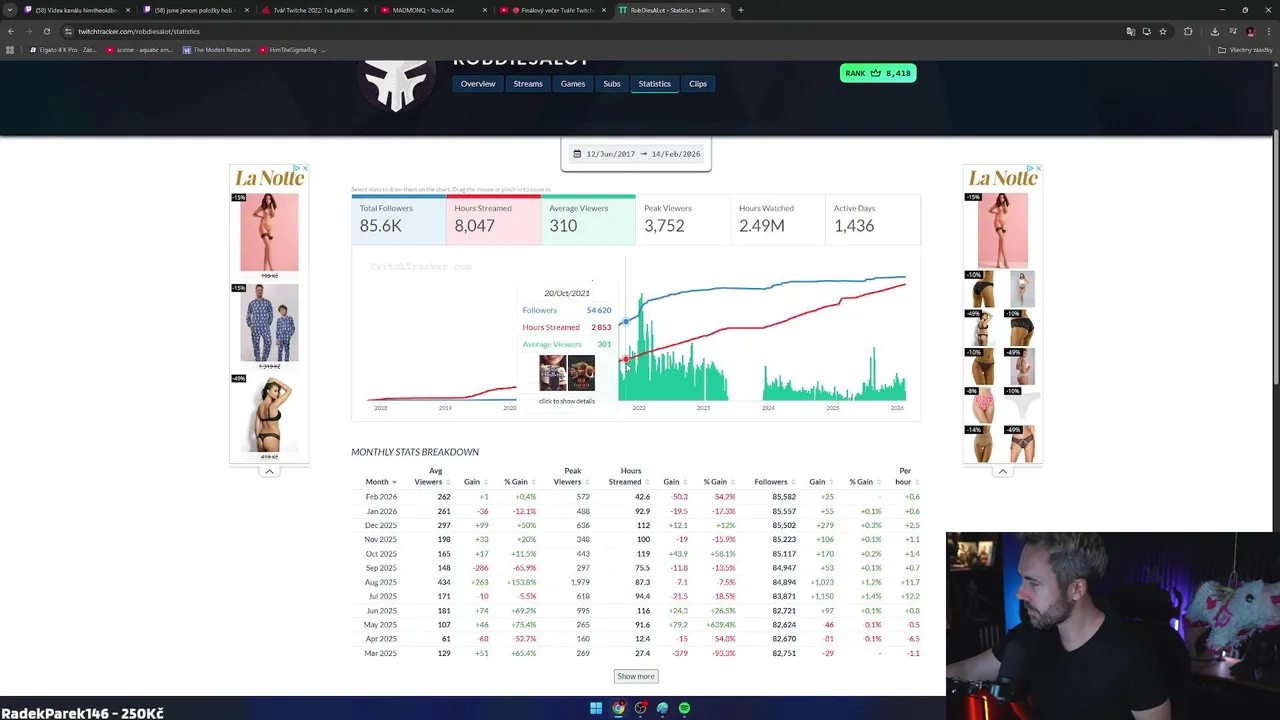1280x720 pixels.
Task: Click the +639.4% hours gain value
Action: (x=719, y=625)
